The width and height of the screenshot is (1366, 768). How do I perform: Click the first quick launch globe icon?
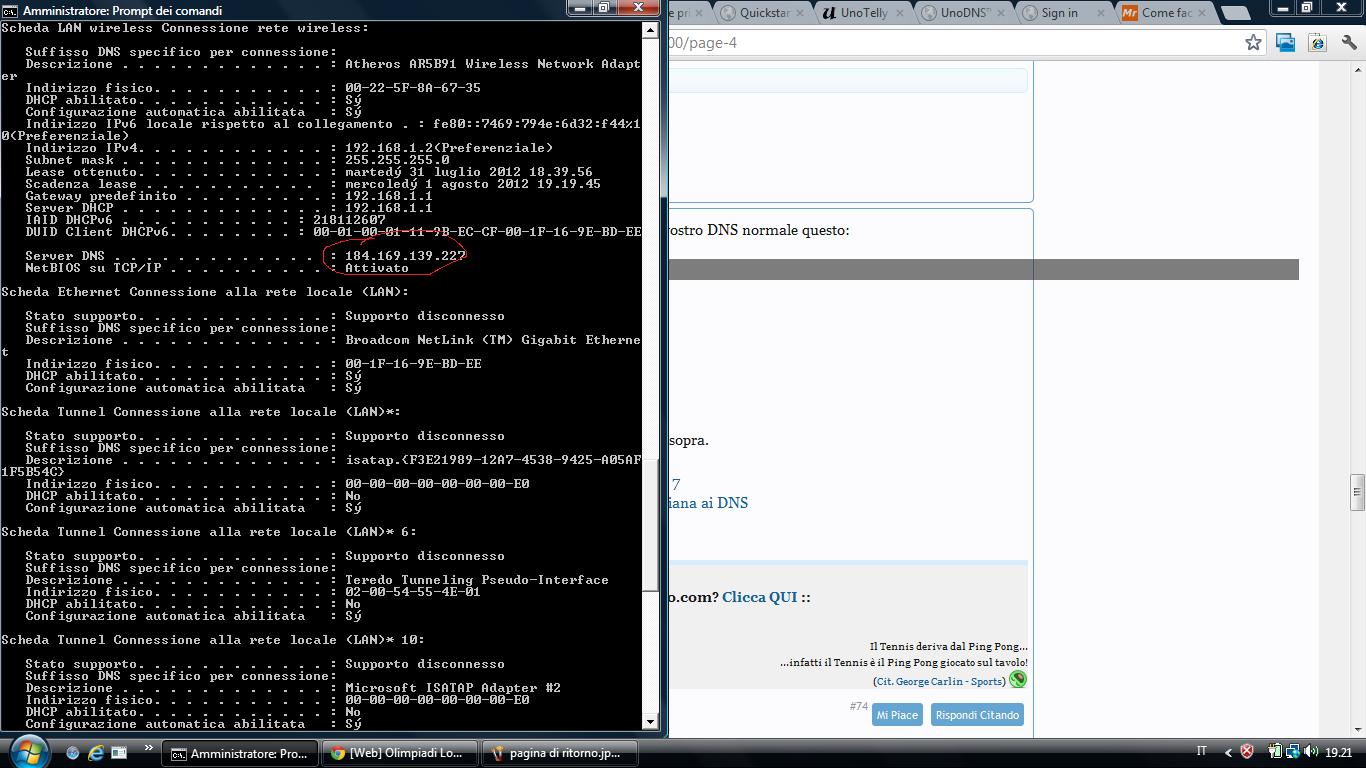point(73,752)
